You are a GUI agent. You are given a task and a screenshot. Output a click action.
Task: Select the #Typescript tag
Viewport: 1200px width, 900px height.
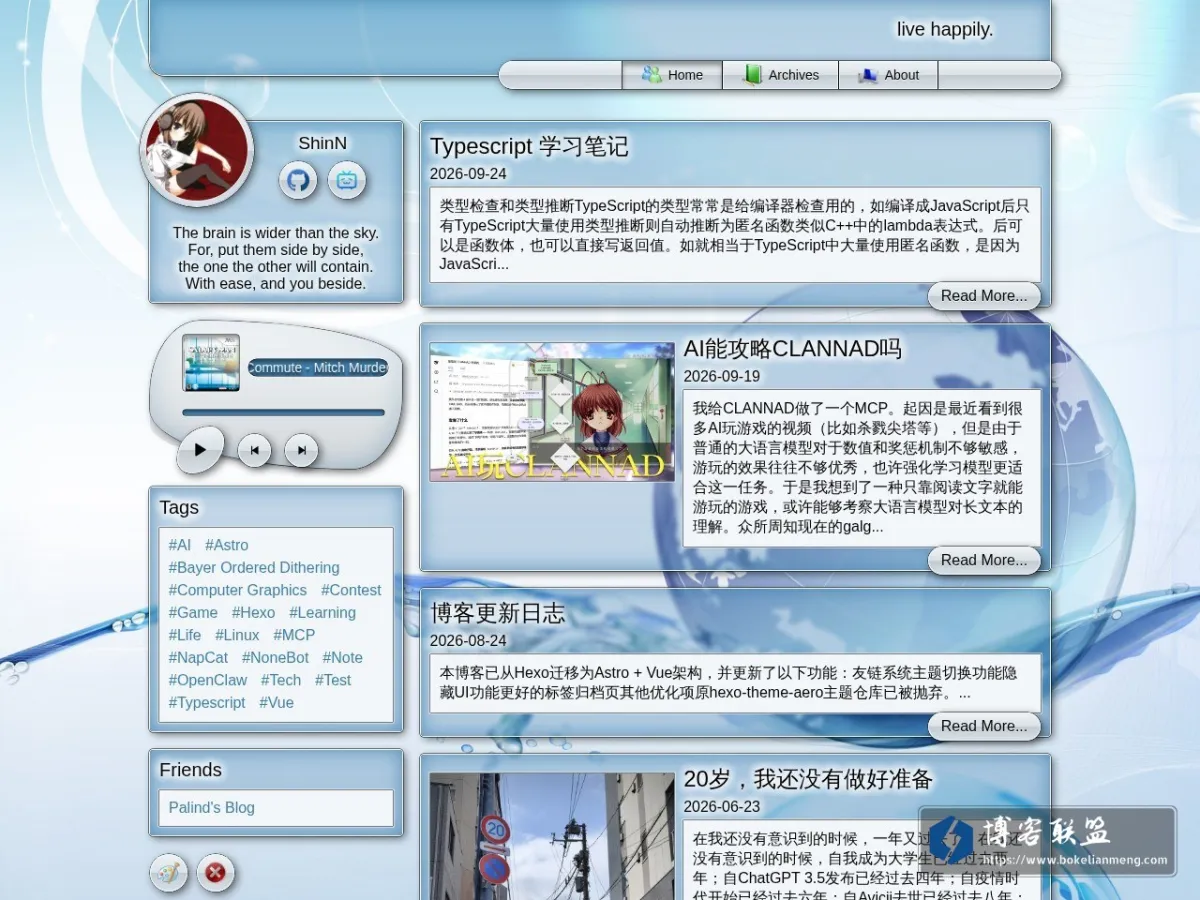click(207, 703)
